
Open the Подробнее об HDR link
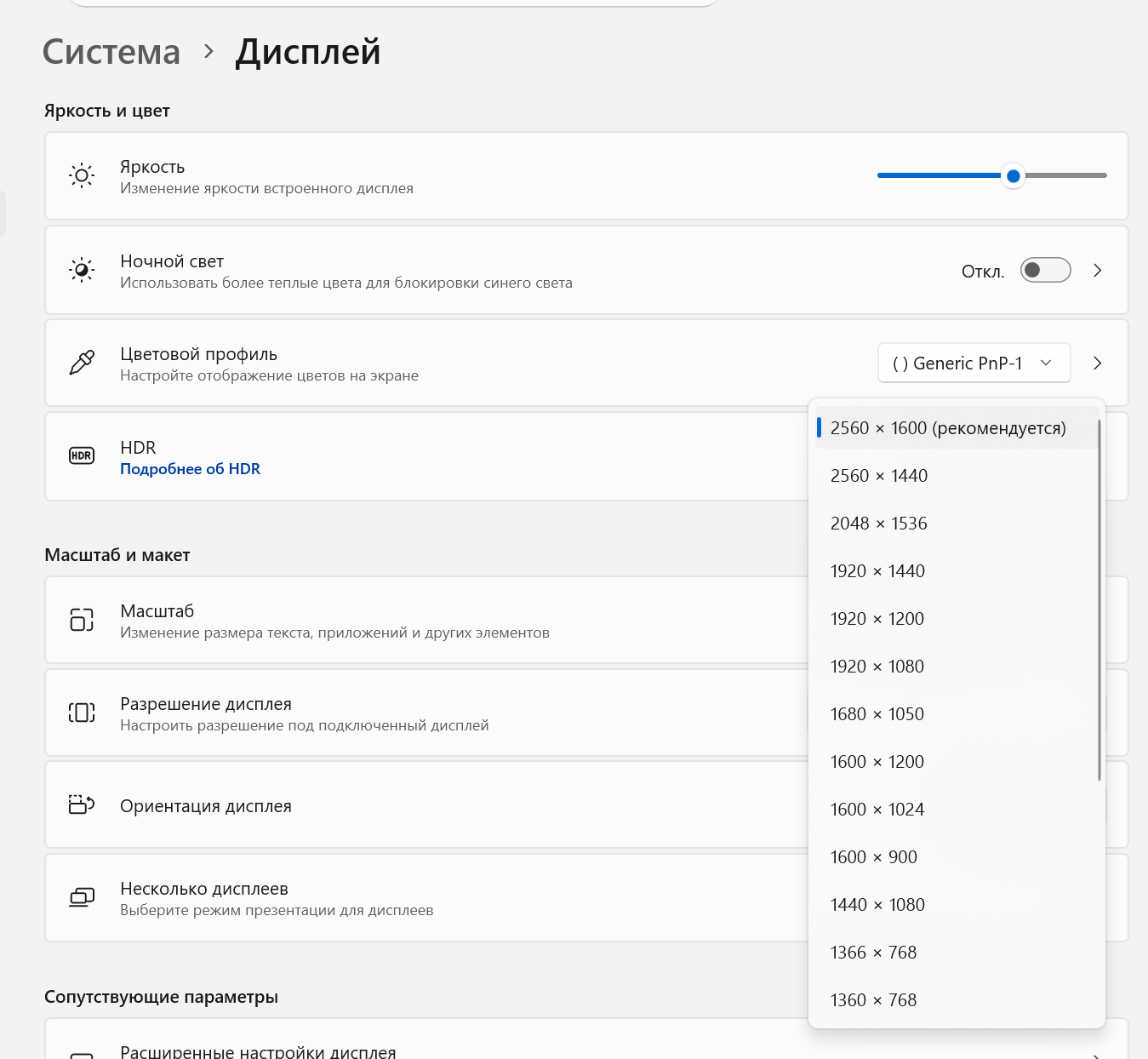point(190,469)
